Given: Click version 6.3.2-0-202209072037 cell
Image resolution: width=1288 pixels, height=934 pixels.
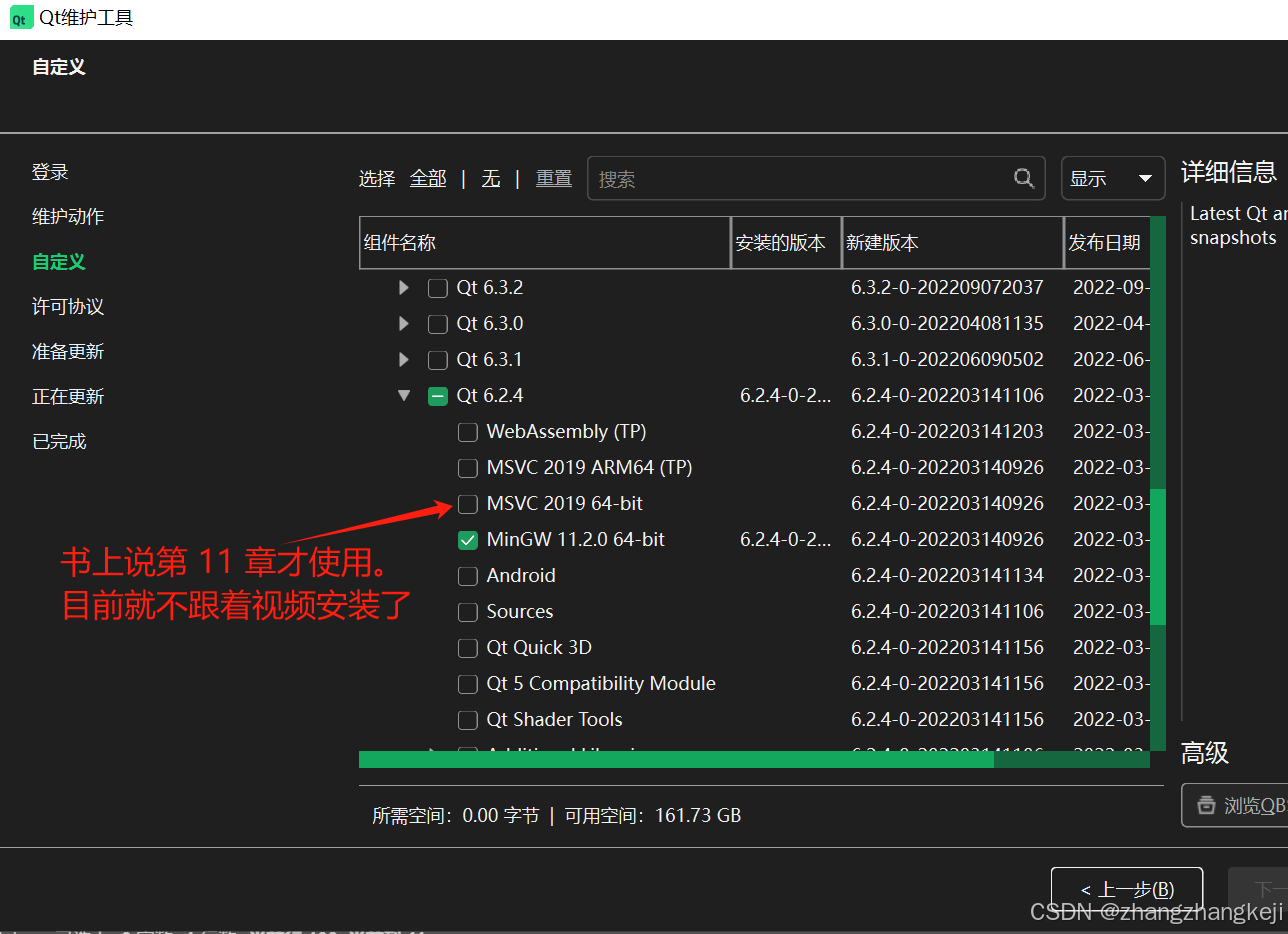Looking at the screenshot, I should 947,288.
